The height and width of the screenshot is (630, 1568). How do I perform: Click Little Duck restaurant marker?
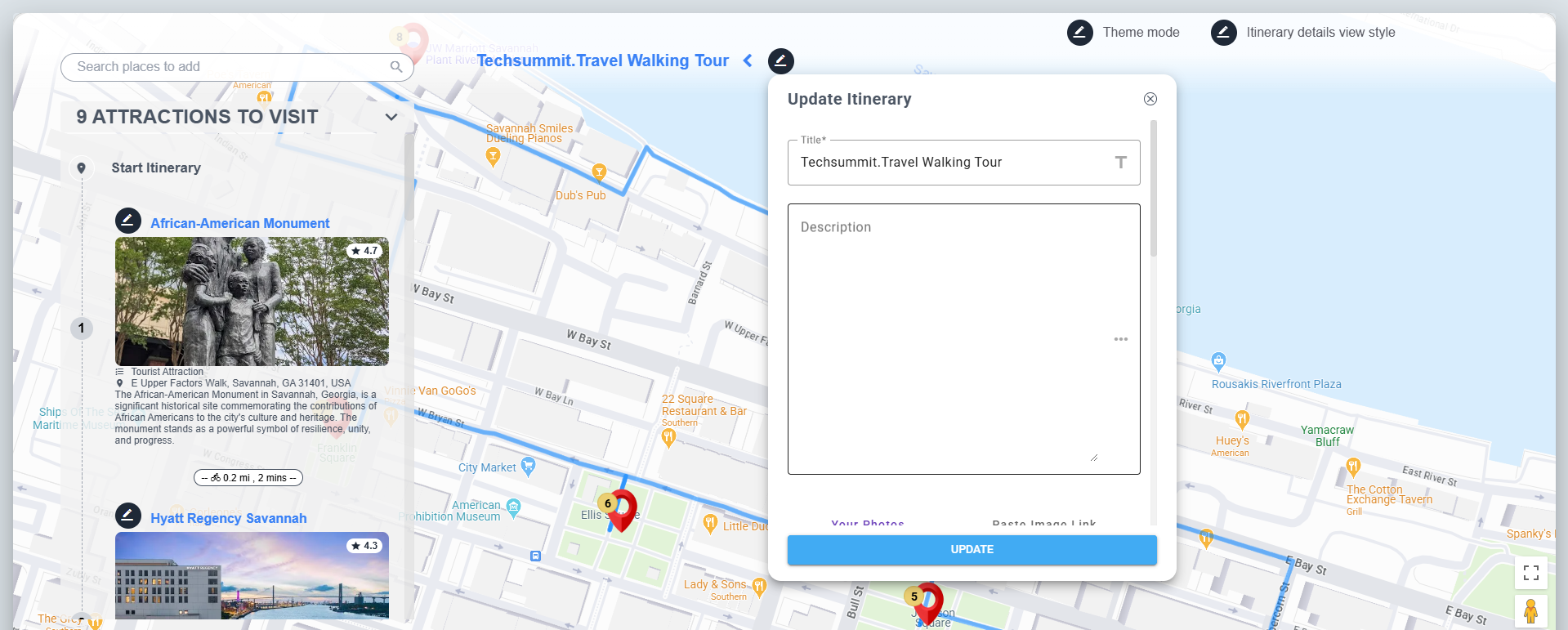(710, 524)
